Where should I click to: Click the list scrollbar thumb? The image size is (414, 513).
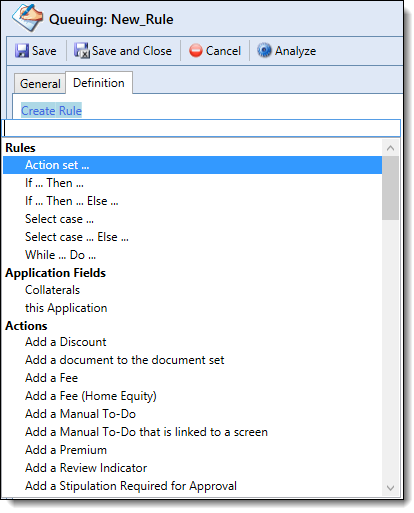pos(390,188)
